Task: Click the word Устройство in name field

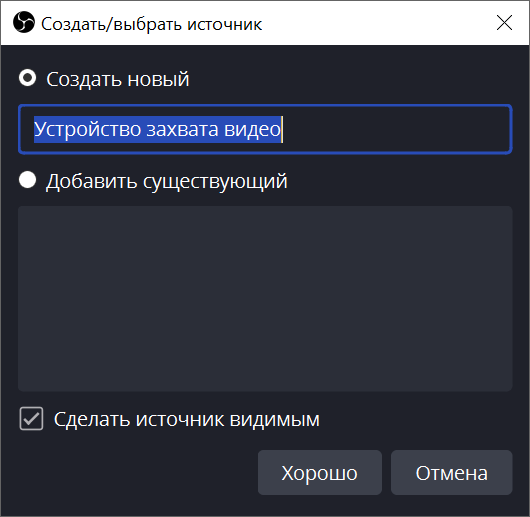Action: point(87,129)
